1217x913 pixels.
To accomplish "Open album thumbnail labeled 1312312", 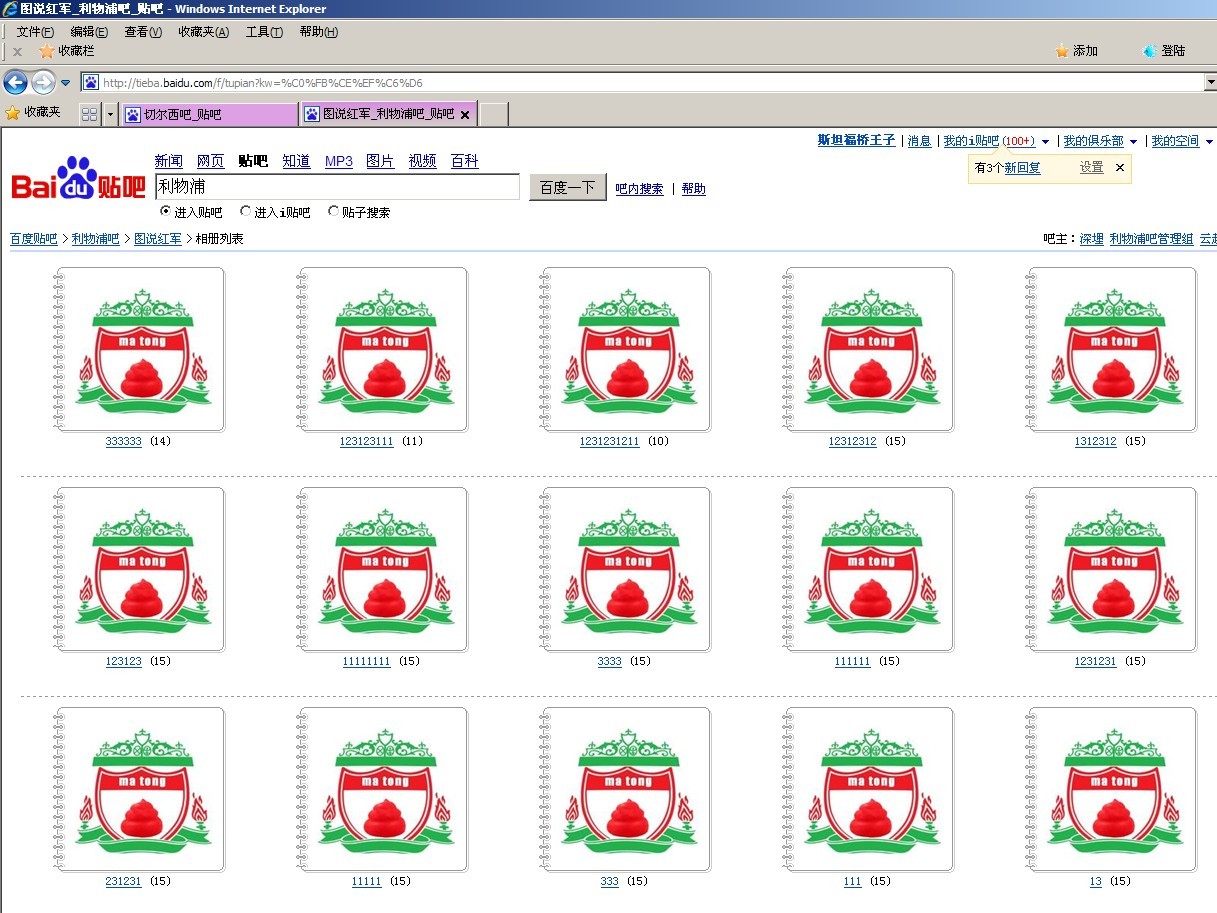I will click(1112, 349).
